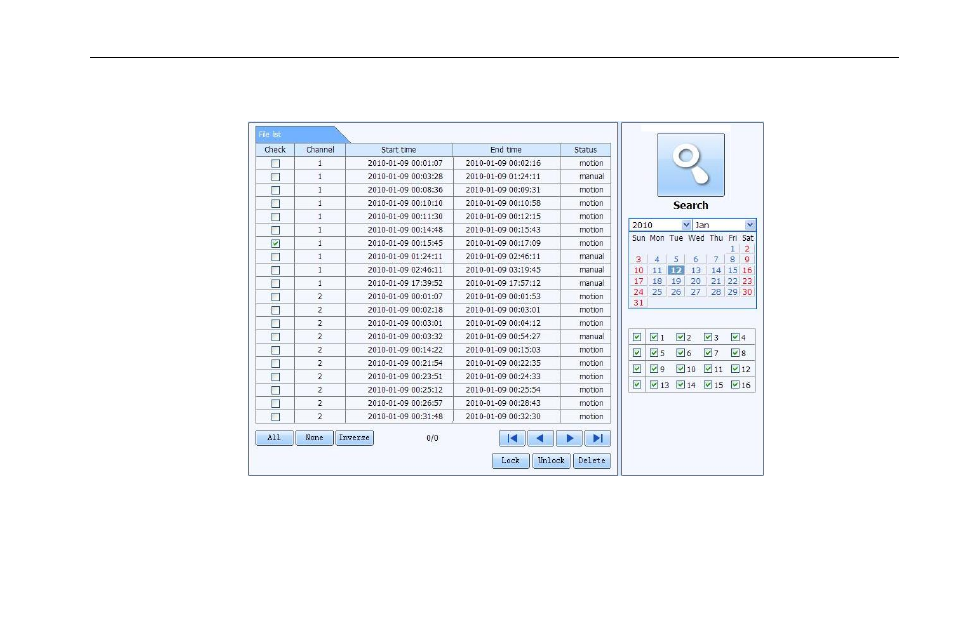Select day 25 in the calendar
Viewport: 955px width, 636px height.
pos(657,292)
